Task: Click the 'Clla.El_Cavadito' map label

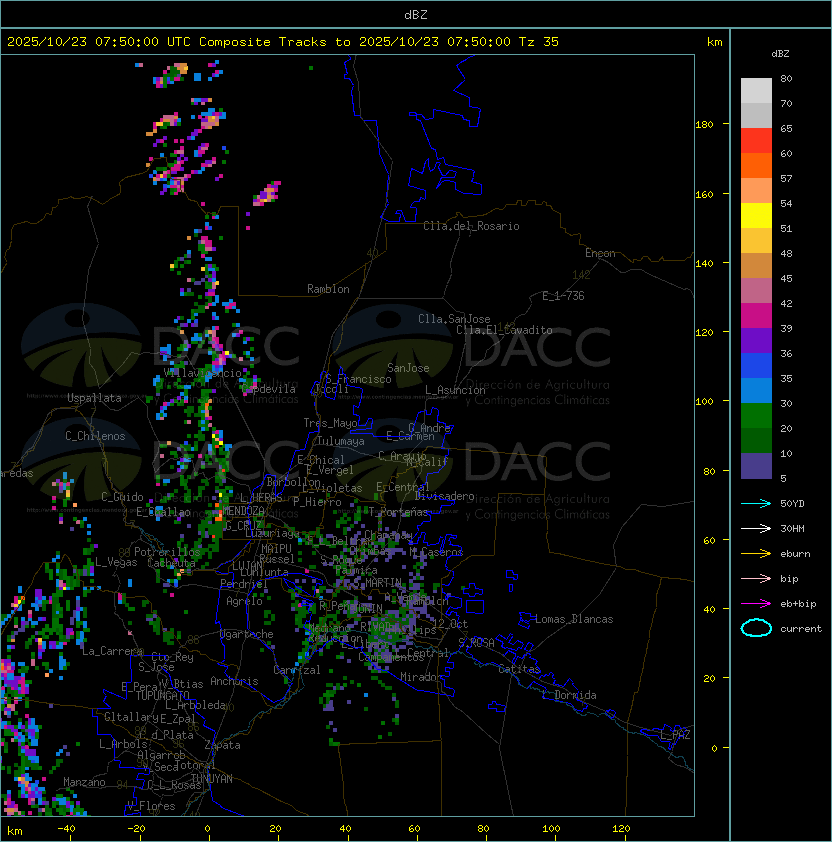Action: (504, 330)
